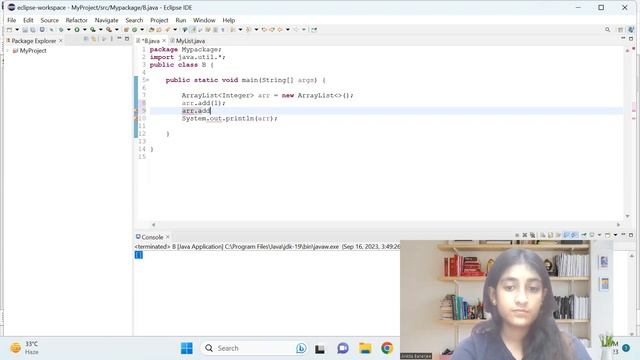This screenshot has height=360, width=640.
Task: Click Display Selected Console icon
Action: coord(592,235)
